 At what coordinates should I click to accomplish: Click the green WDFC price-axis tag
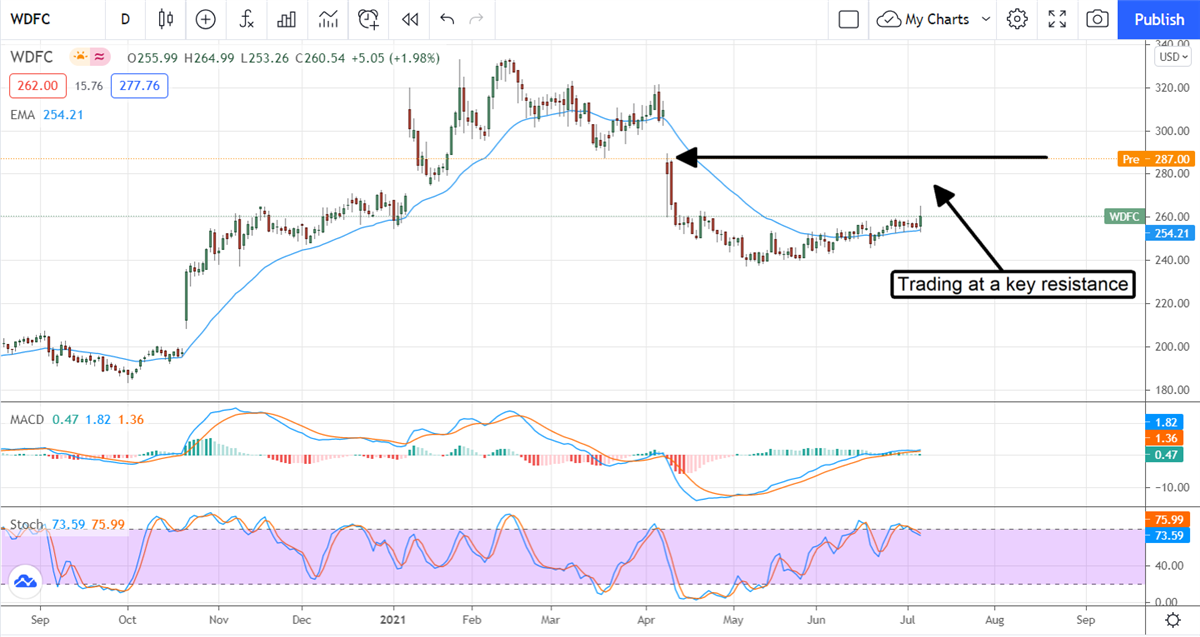tap(1122, 216)
